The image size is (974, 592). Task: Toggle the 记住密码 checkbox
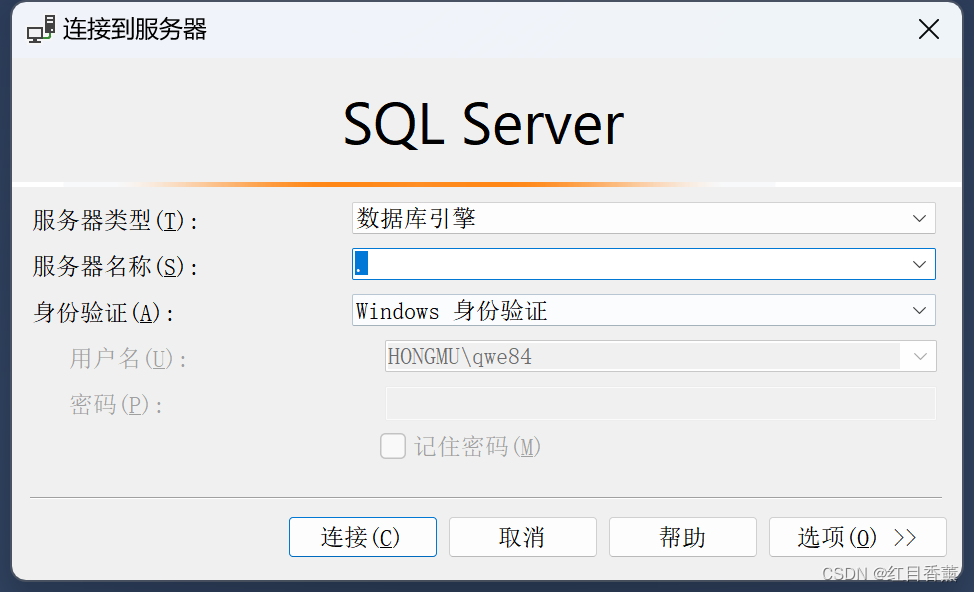393,446
